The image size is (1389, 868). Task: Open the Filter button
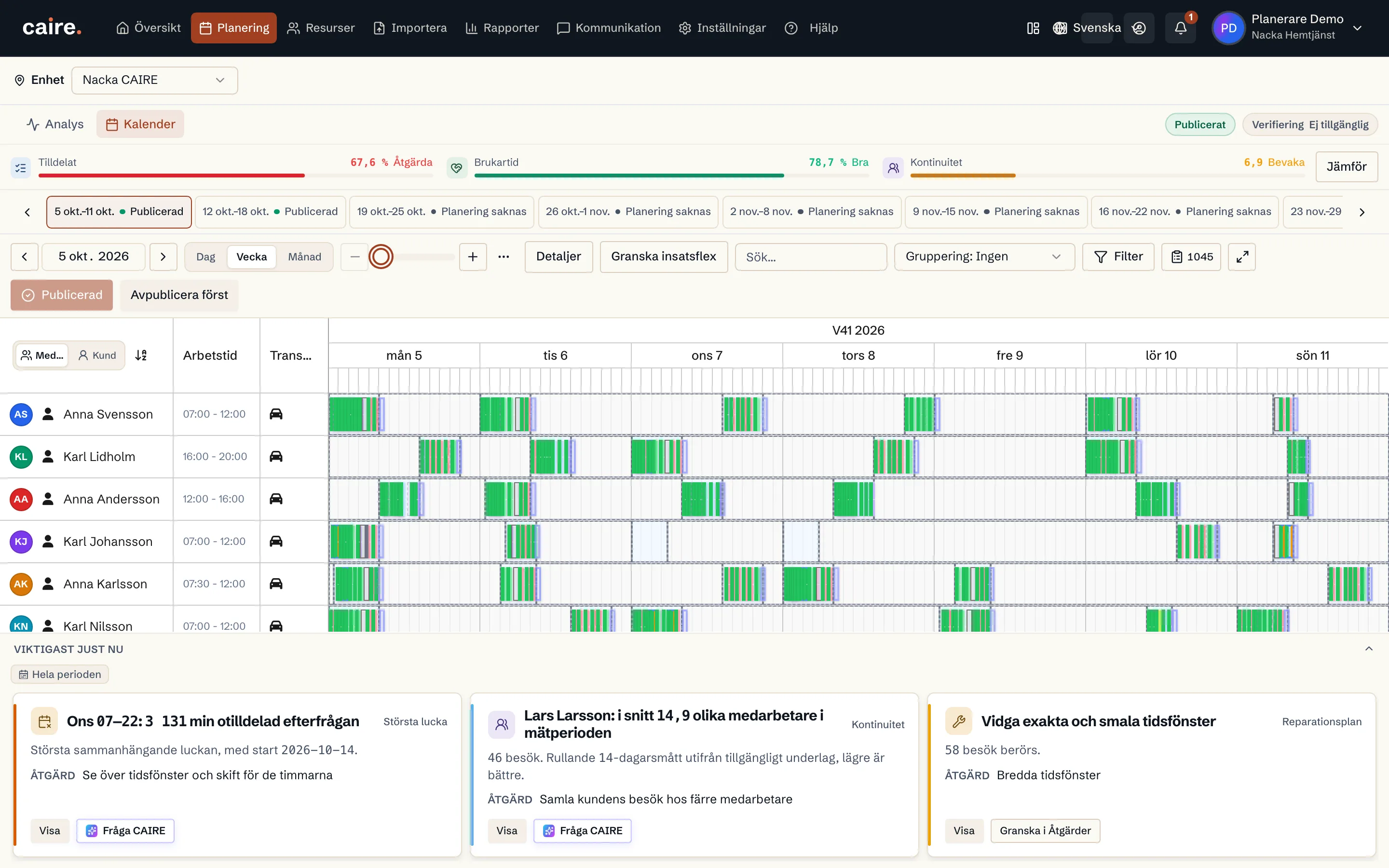(1118, 257)
